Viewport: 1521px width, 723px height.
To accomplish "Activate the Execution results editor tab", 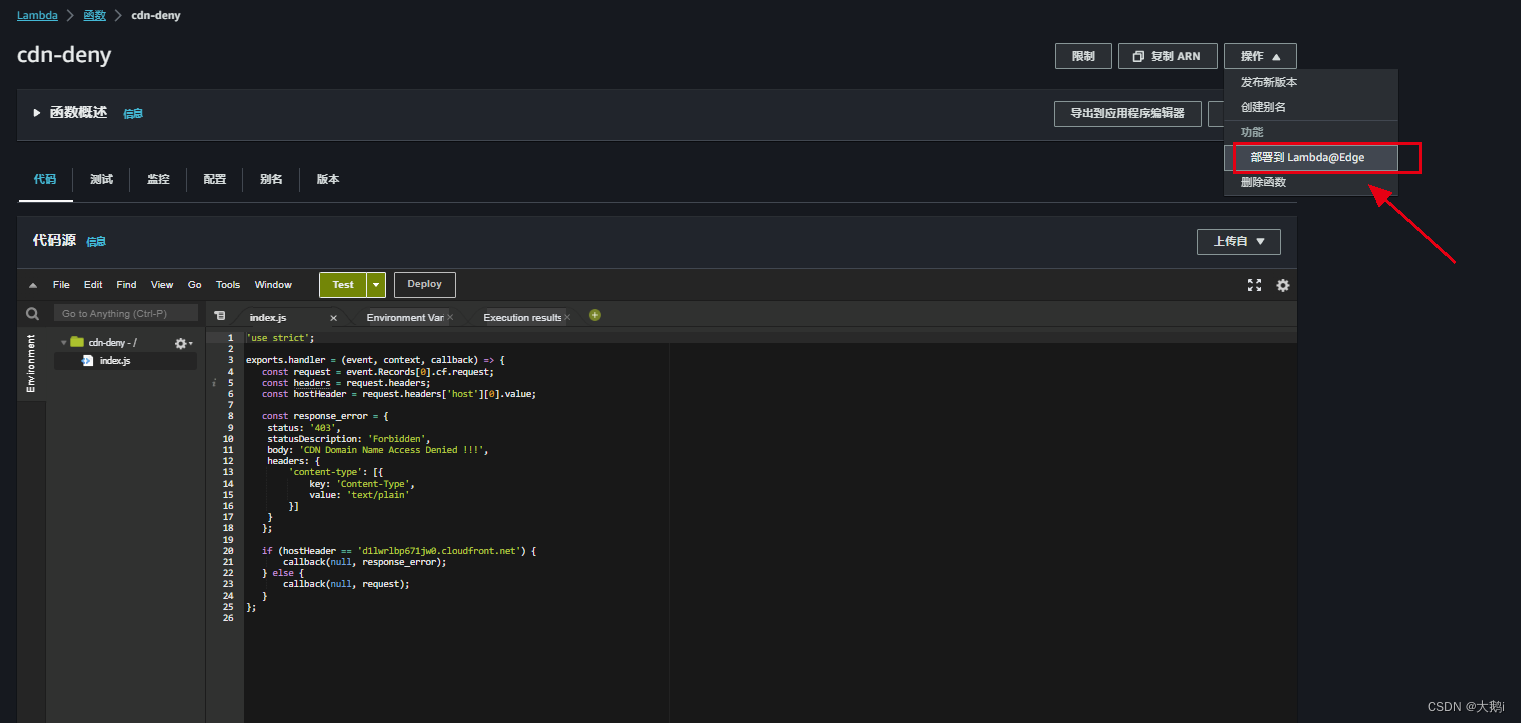I will click(522, 317).
